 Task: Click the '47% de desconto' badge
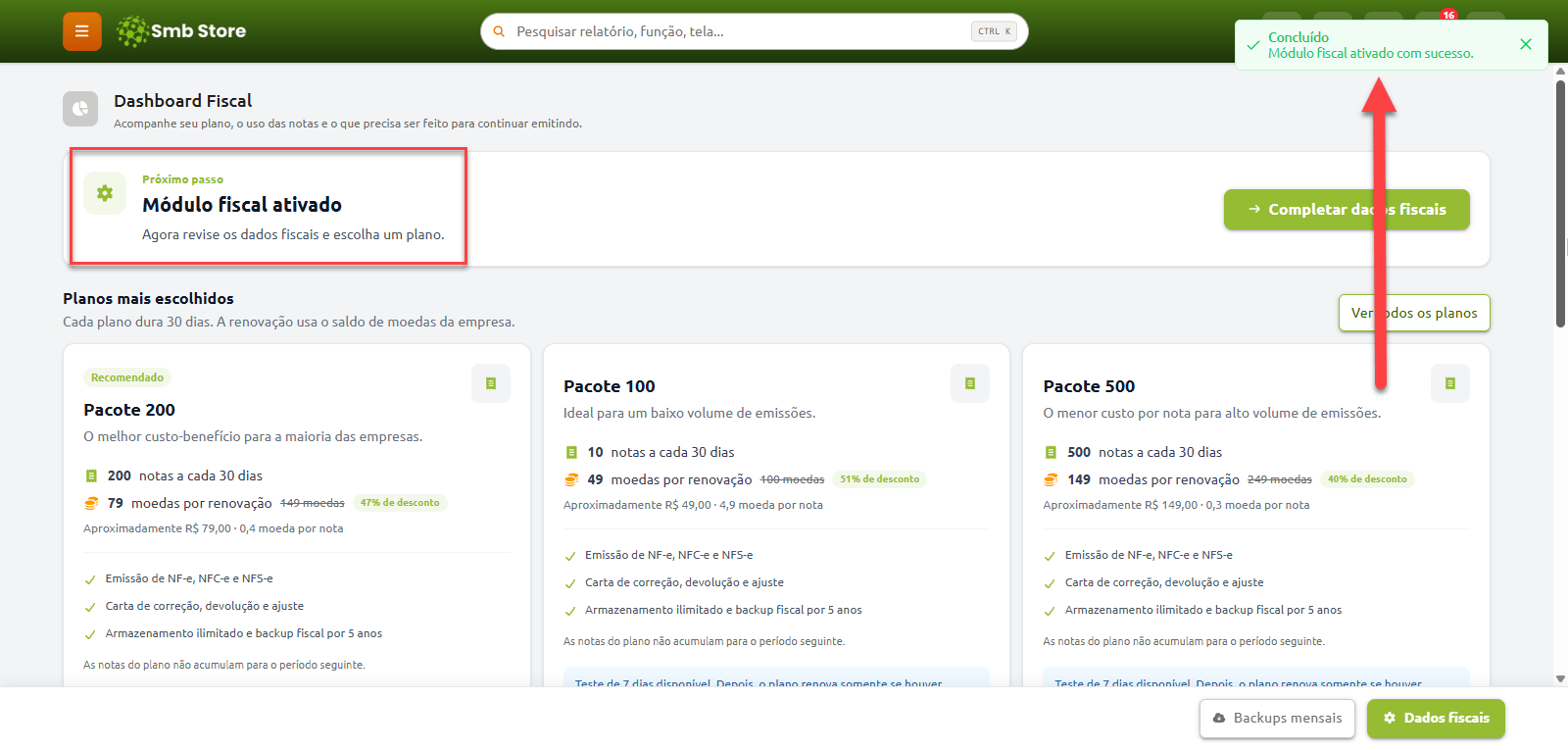tap(400, 503)
